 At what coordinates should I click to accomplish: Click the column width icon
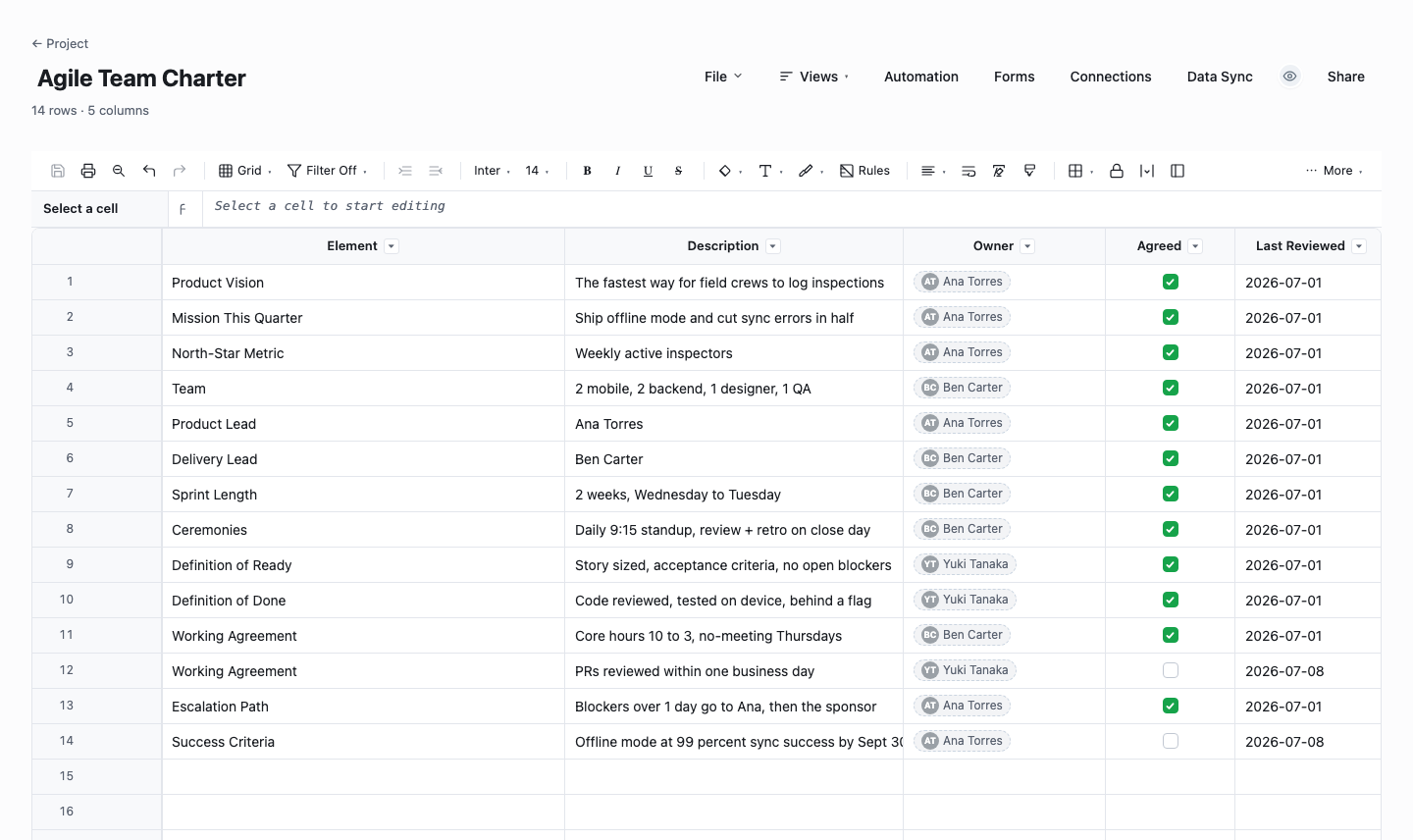1147,171
